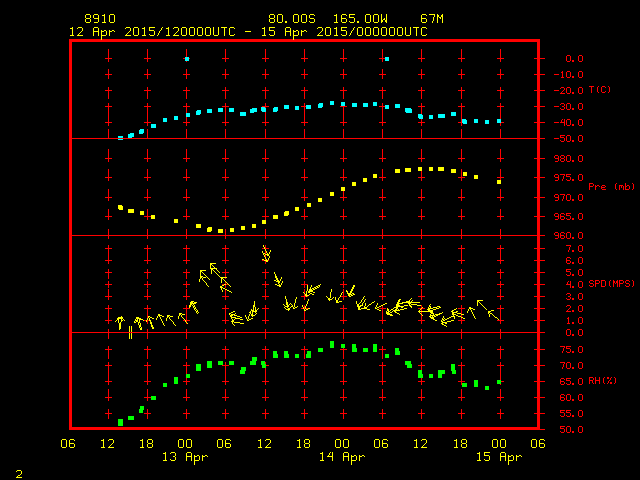Click the '-40.0' temperature axis value
This screenshot has height=480, width=640.
click(x=569, y=122)
